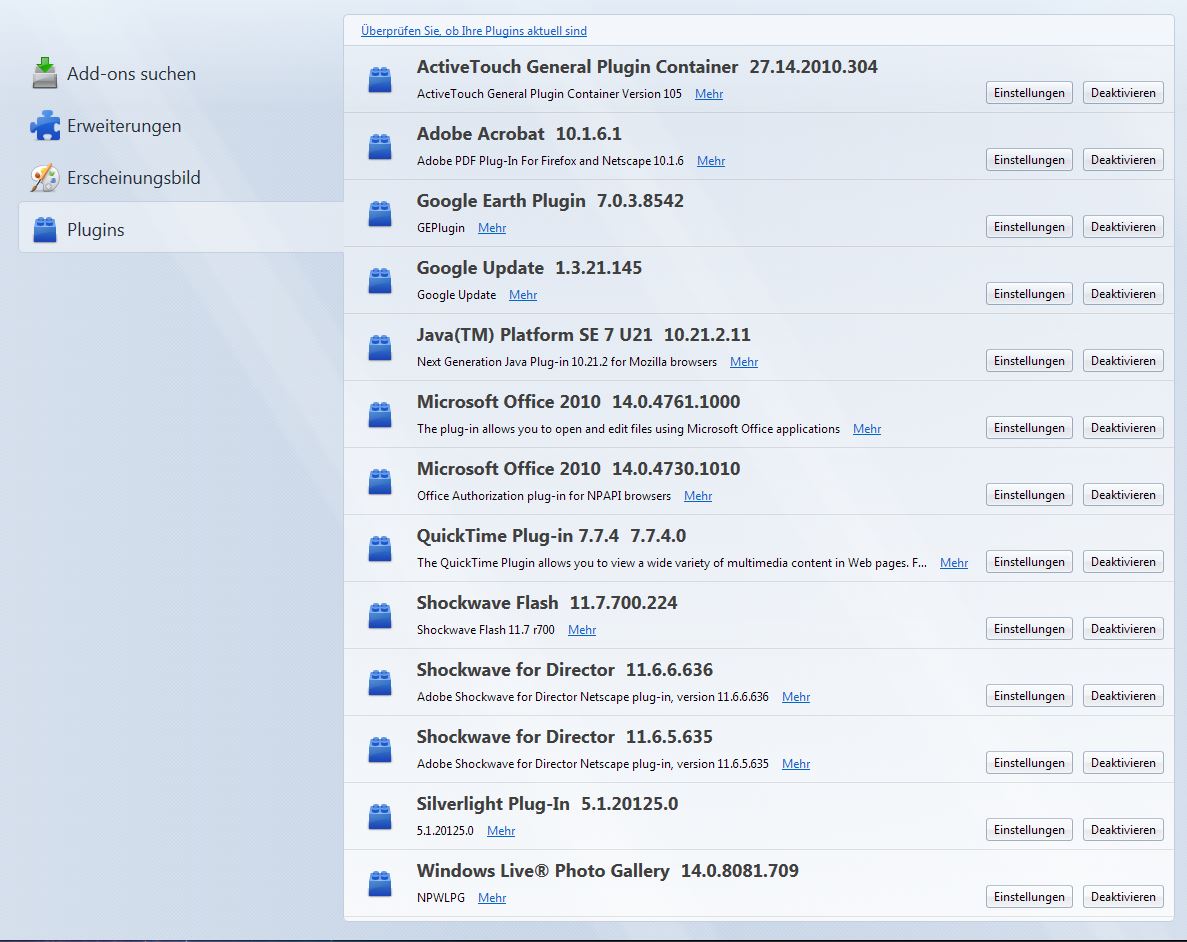Disable the Java(TM) Platform SE 7 plugin
Viewport: 1187px width, 942px height.
[x=1123, y=361]
